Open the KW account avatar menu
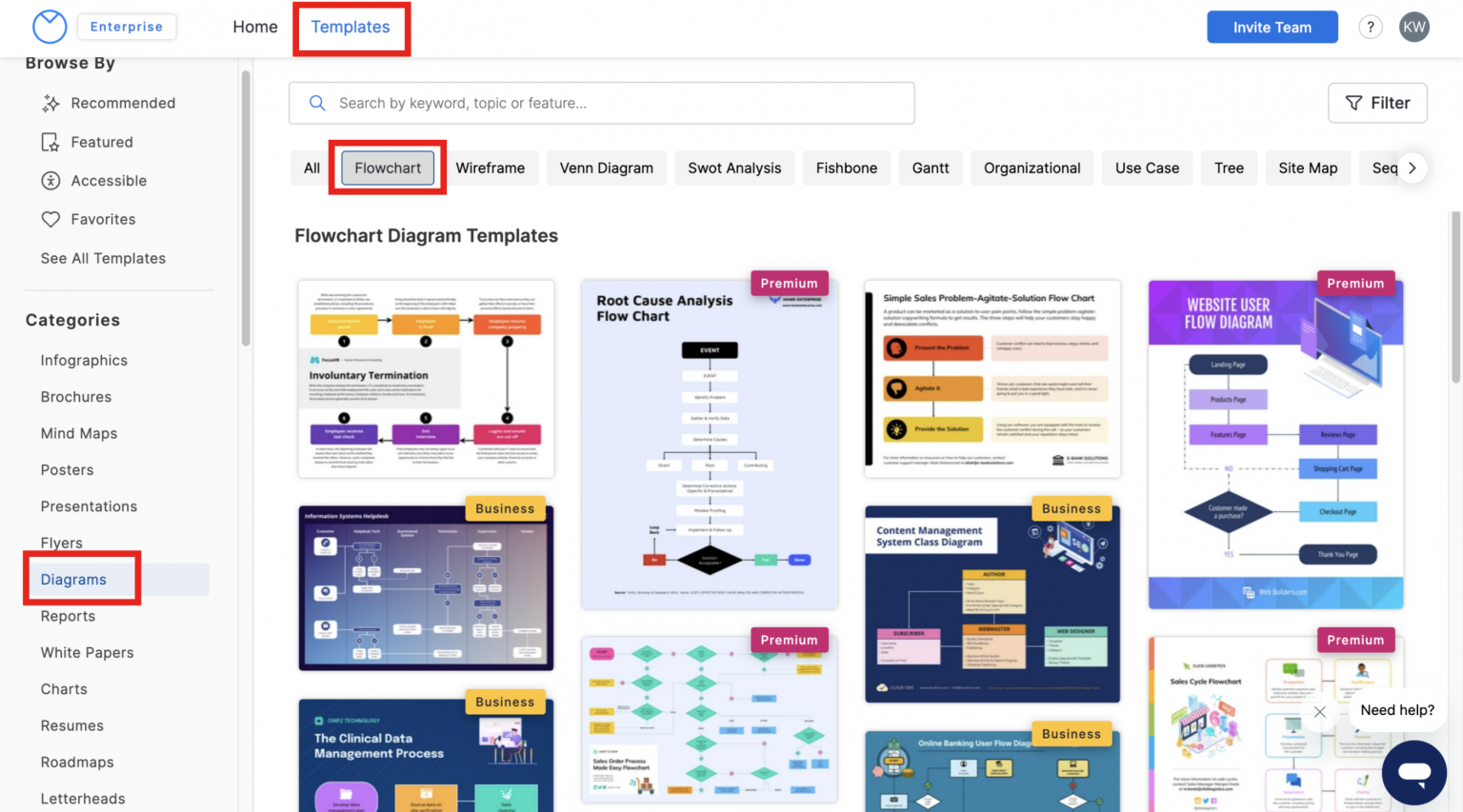The width and height of the screenshot is (1463, 812). 1414,27
